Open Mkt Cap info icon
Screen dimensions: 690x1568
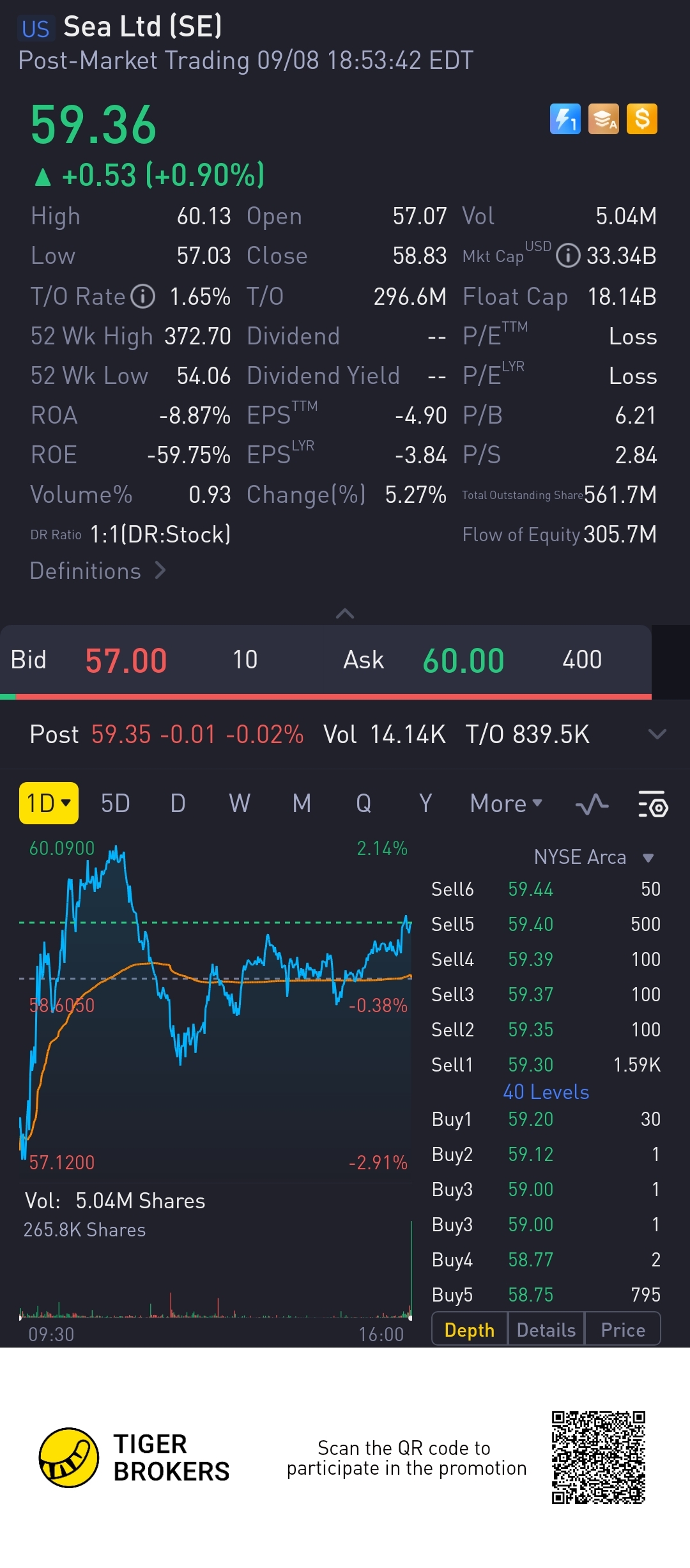567,256
